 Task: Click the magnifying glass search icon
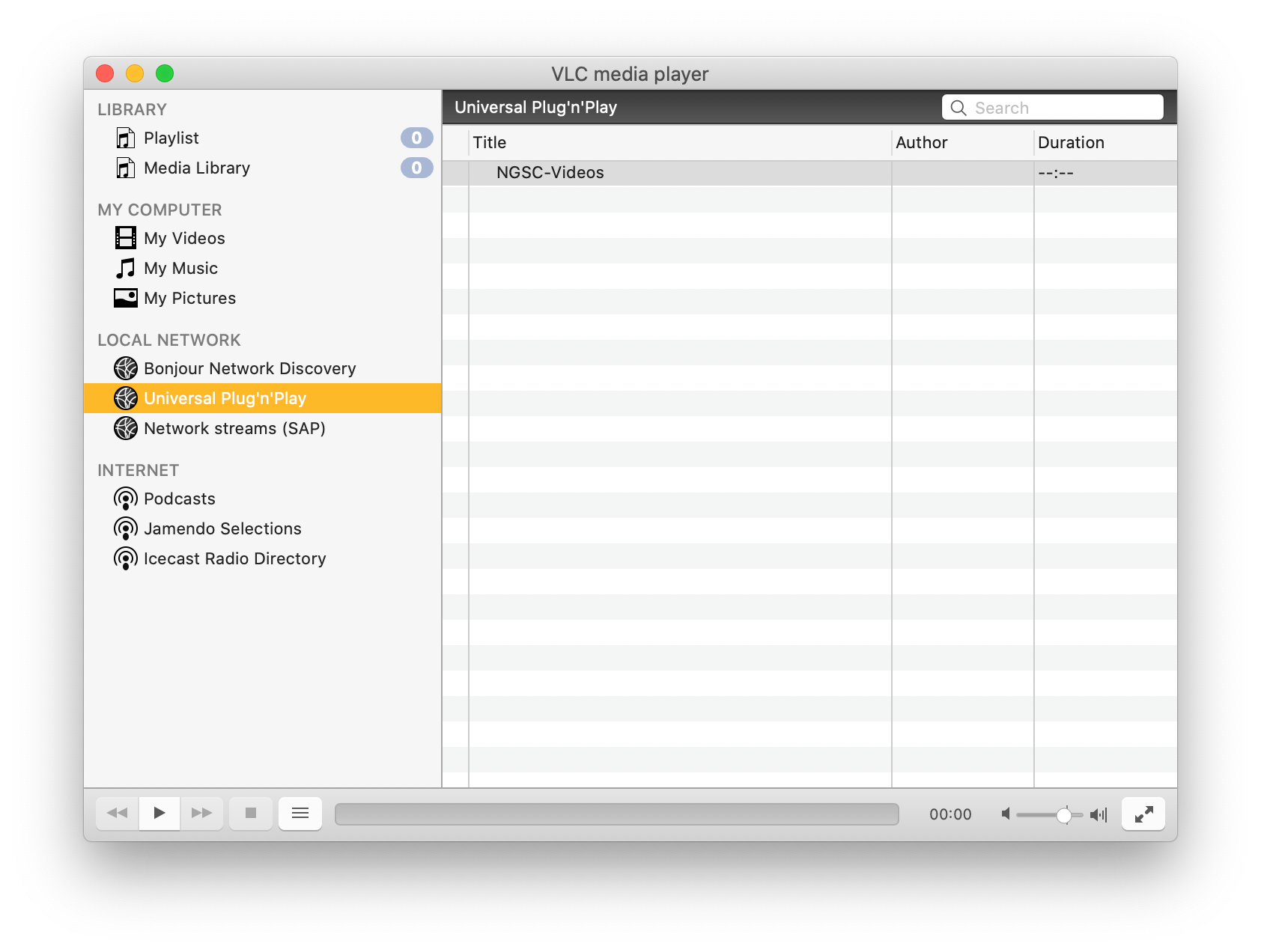click(x=958, y=108)
